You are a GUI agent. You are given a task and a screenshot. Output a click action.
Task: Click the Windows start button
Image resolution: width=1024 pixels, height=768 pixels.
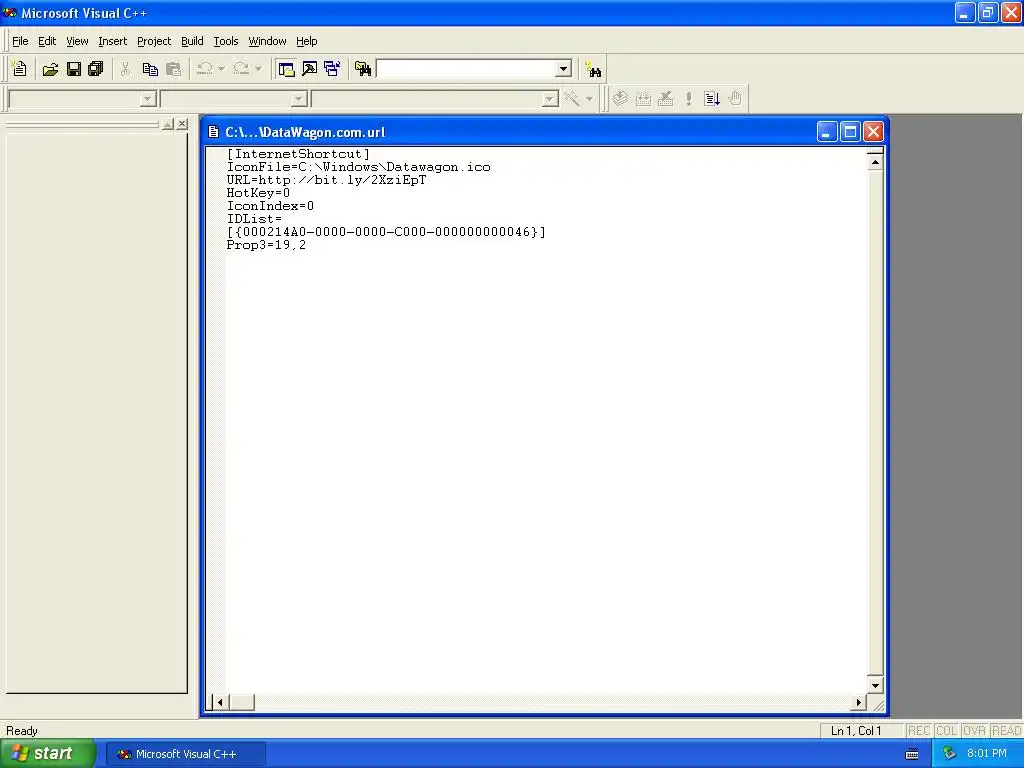[47, 754]
